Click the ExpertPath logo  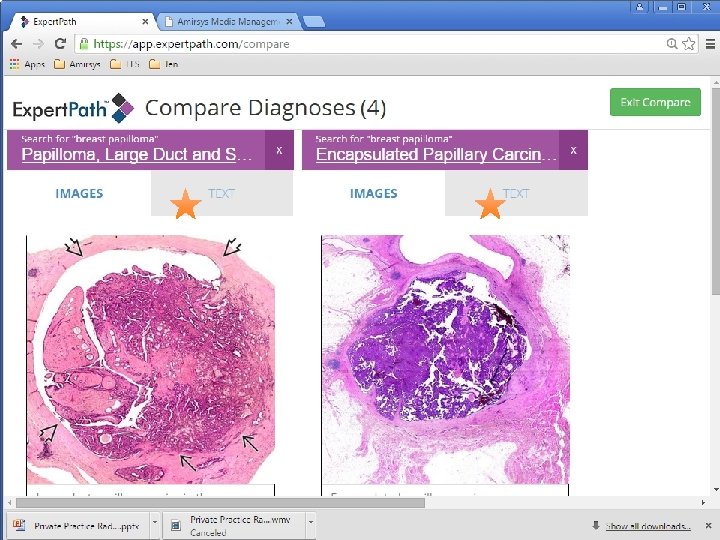click(x=73, y=108)
